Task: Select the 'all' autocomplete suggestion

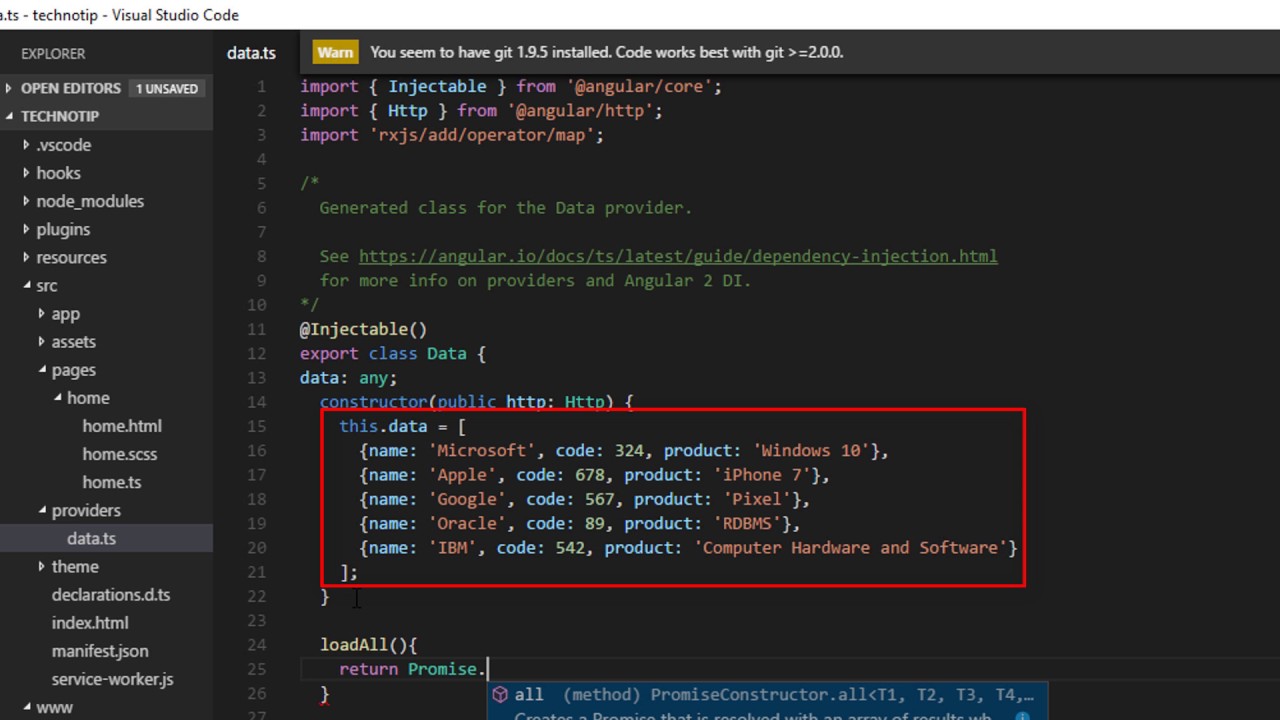Action: (x=766, y=694)
